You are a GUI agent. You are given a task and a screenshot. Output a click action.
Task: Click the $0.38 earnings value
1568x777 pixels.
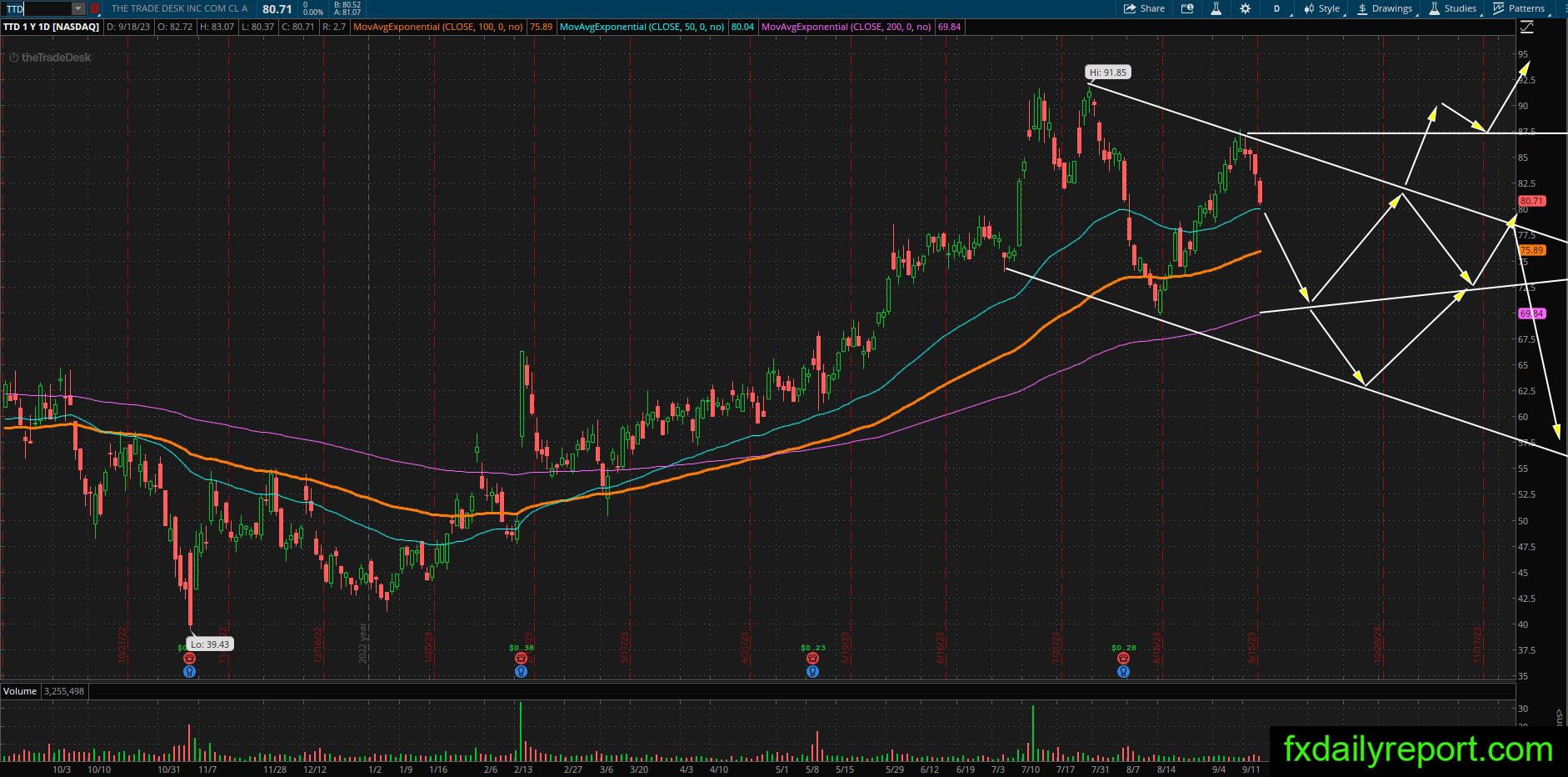click(522, 648)
